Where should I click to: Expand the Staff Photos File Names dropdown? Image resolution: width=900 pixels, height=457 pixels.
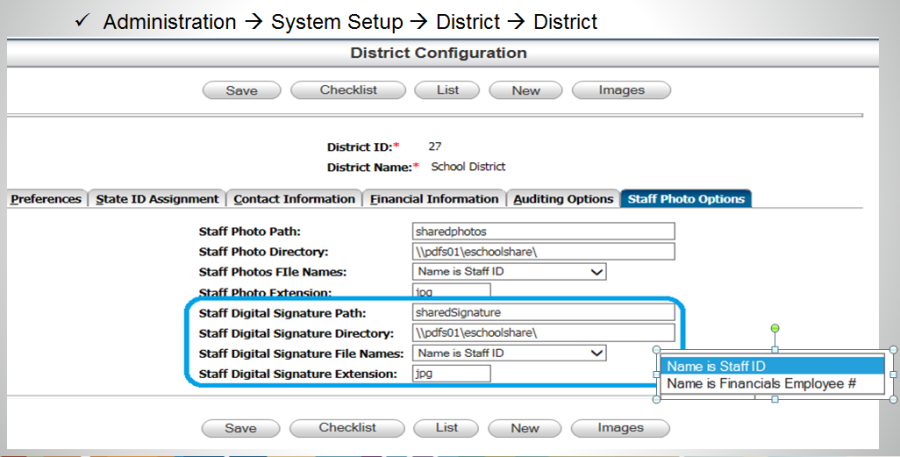tap(510, 271)
